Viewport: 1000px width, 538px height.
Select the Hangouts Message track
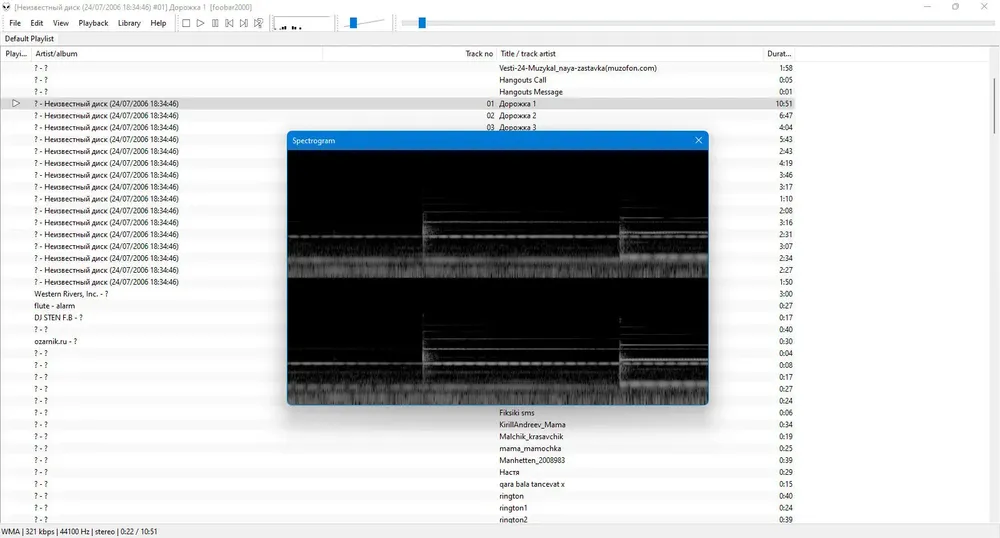click(x=531, y=92)
